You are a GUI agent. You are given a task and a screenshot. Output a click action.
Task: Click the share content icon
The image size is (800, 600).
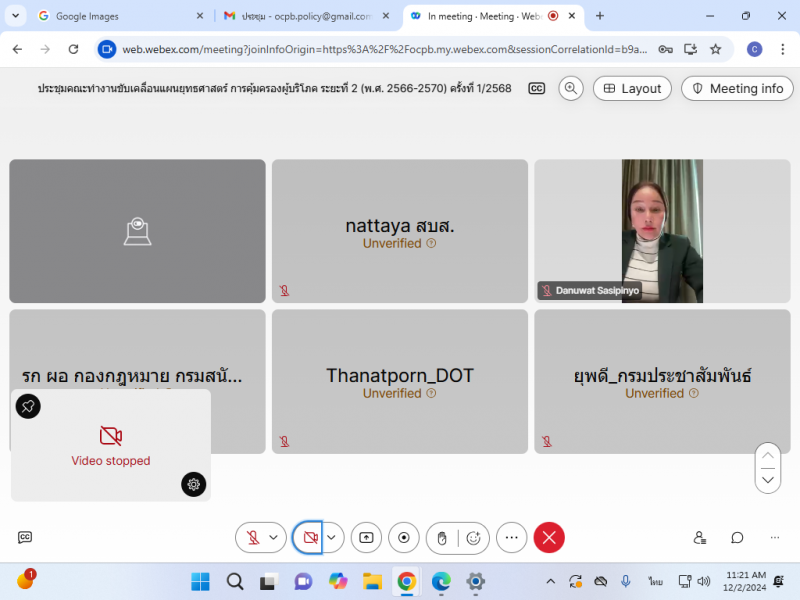click(x=366, y=538)
